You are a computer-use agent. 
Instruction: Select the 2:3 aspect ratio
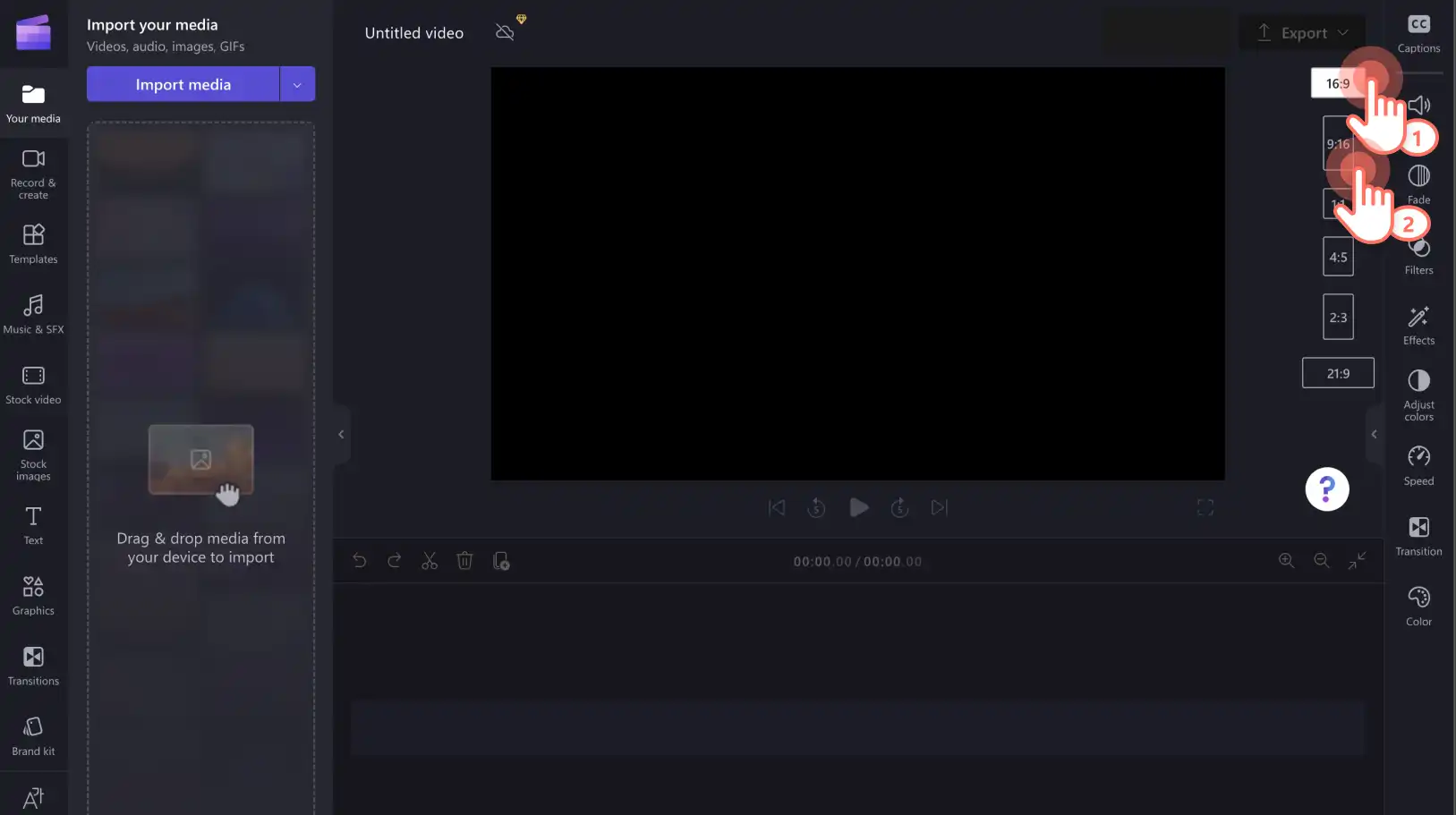[1338, 317]
